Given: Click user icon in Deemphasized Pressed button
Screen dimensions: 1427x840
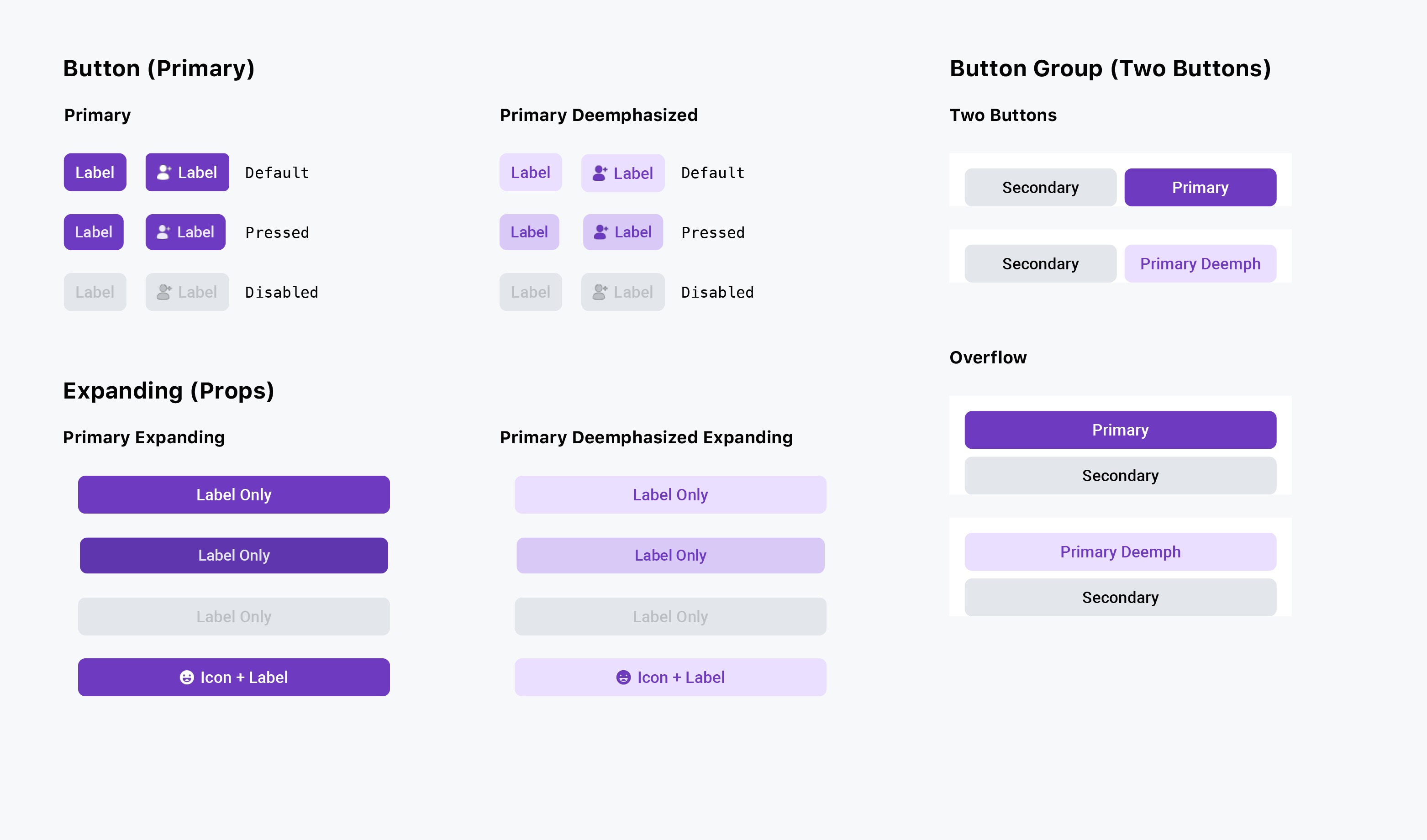Looking at the screenshot, I should point(601,232).
